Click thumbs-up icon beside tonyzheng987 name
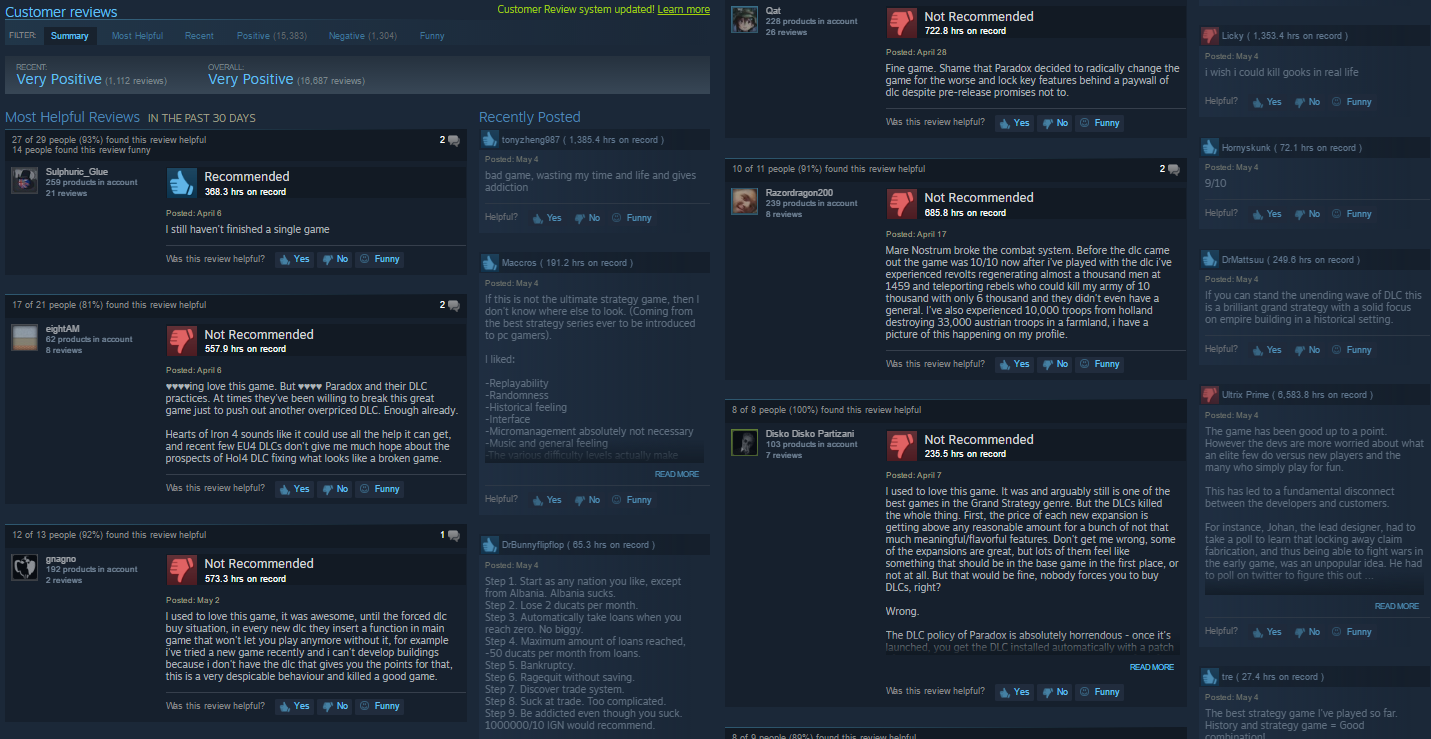1431x739 pixels. click(x=490, y=140)
